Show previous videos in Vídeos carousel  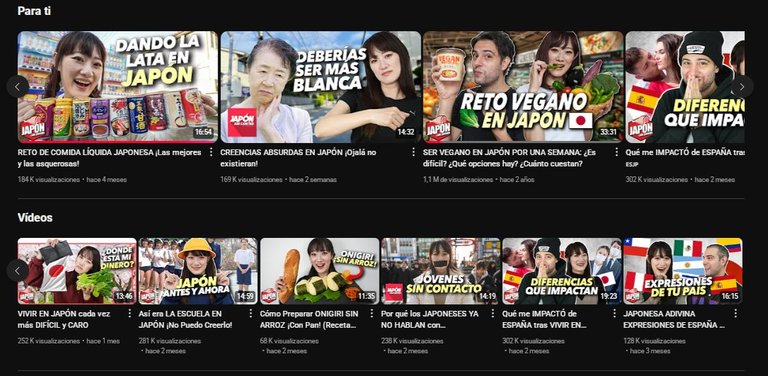[18, 271]
